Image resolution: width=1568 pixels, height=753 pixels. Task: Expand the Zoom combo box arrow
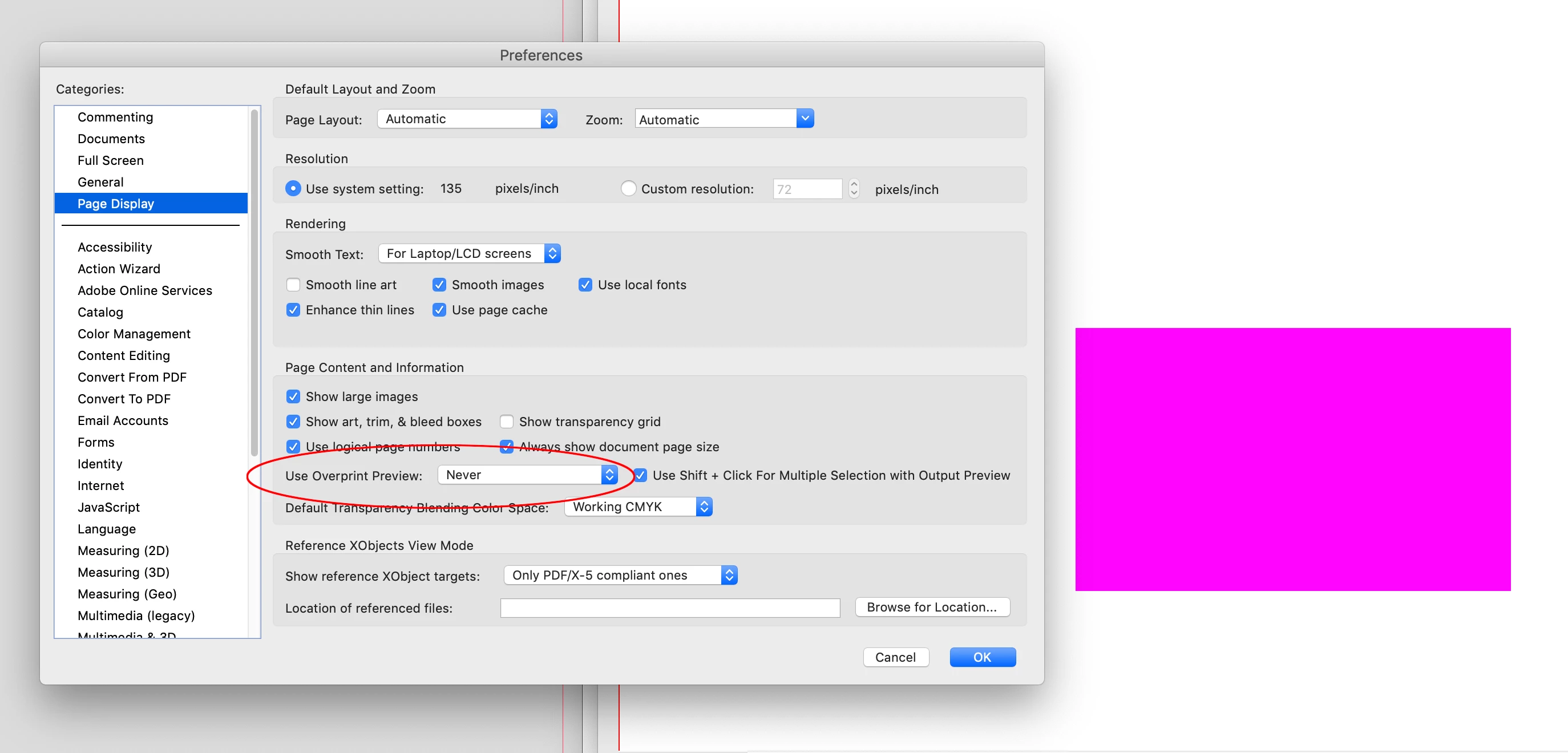click(x=805, y=119)
